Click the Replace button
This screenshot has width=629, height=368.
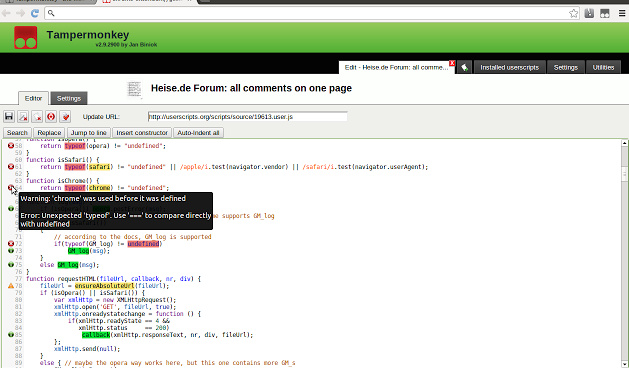49,133
